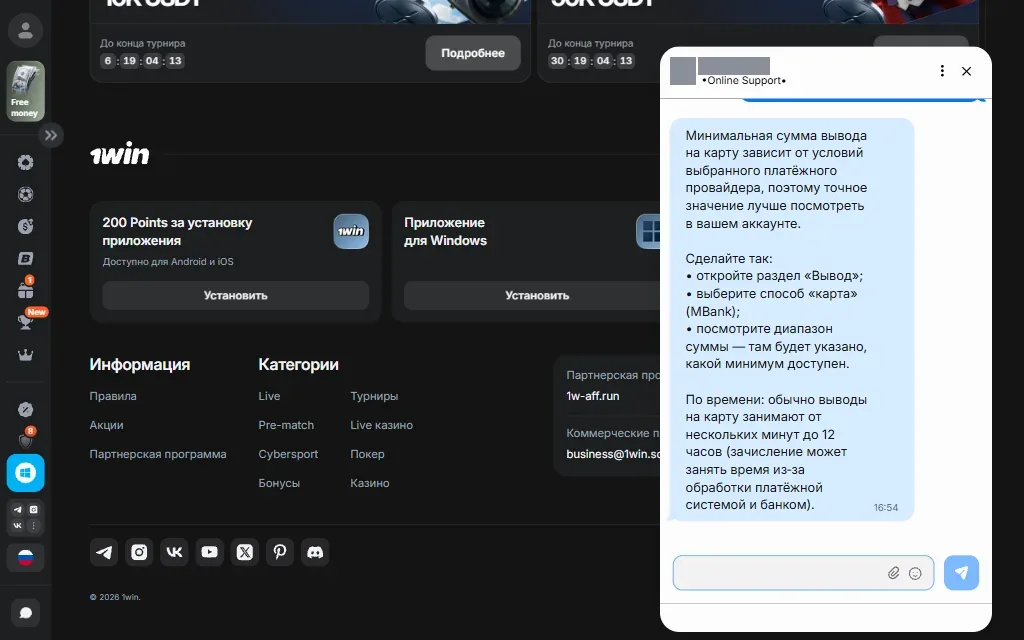1024x640 pixels.
Task: Open the crown VIP icon
Action: pyautogui.click(x=25, y=355)
